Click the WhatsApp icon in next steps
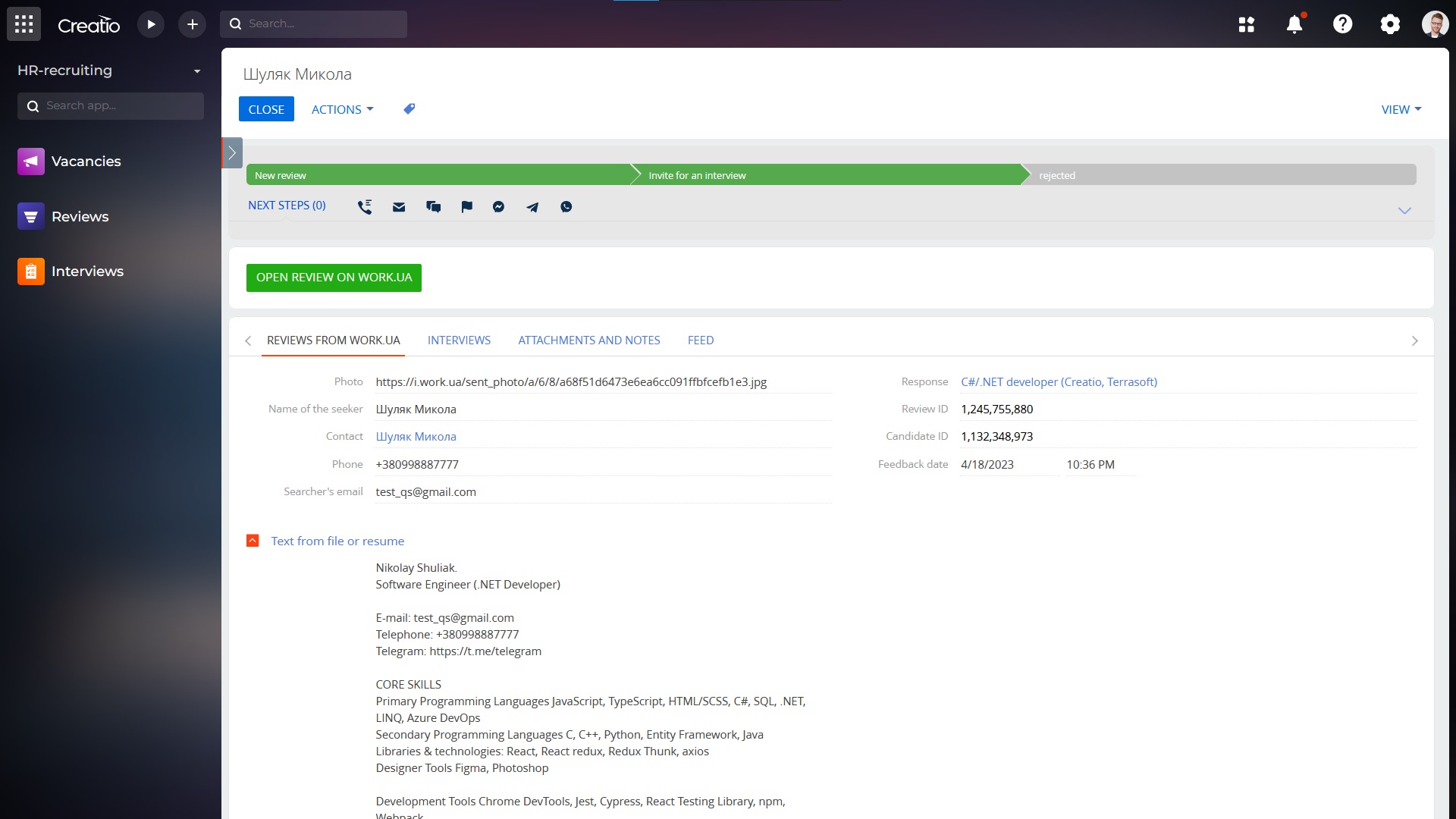1456x819 pixels. point(566,207)
